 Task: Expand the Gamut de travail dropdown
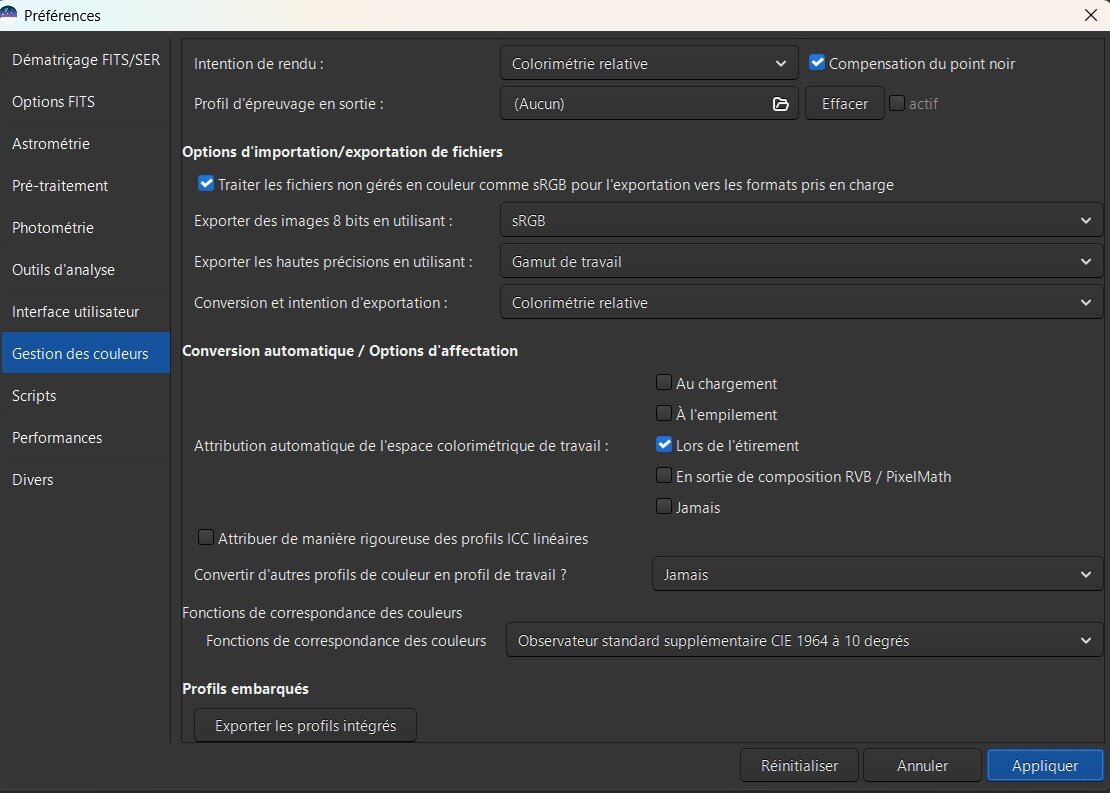[x=801, y=262]
